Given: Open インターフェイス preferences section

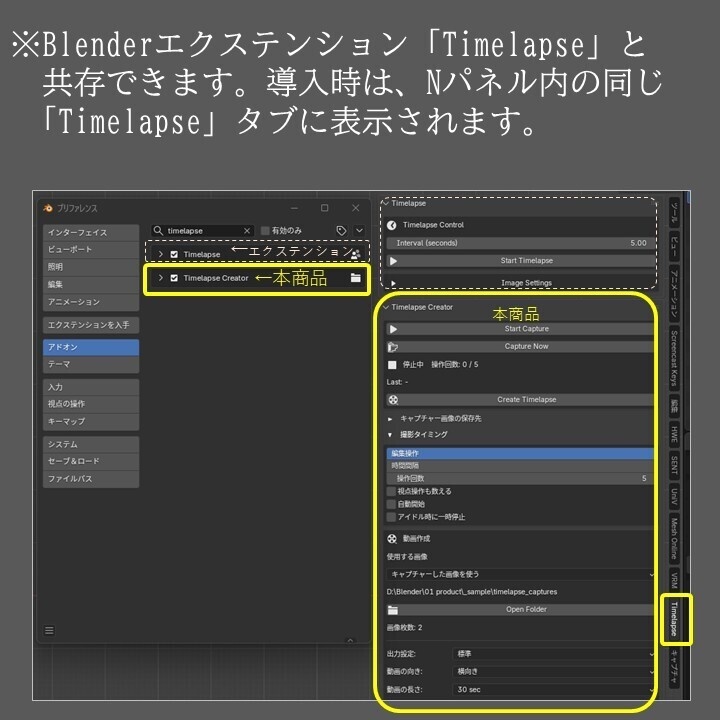Looking at the screenshot, I should click(x=91, y=232).
